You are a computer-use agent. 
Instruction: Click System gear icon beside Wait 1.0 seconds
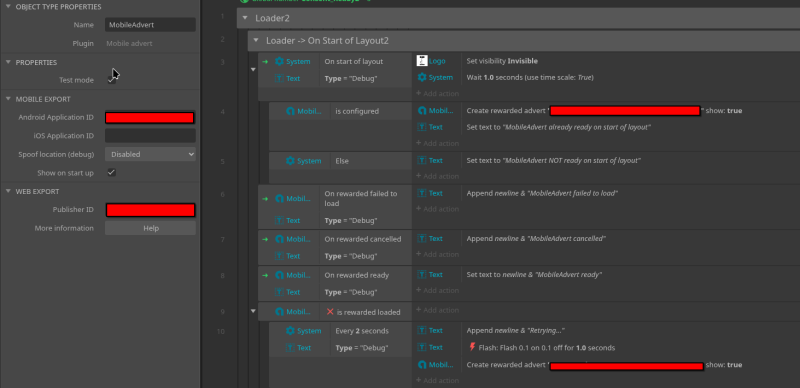click(422, 78)
